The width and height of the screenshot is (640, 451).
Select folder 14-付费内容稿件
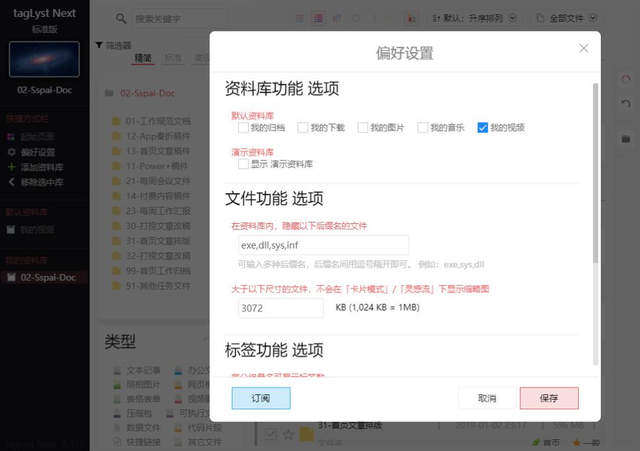158,196
